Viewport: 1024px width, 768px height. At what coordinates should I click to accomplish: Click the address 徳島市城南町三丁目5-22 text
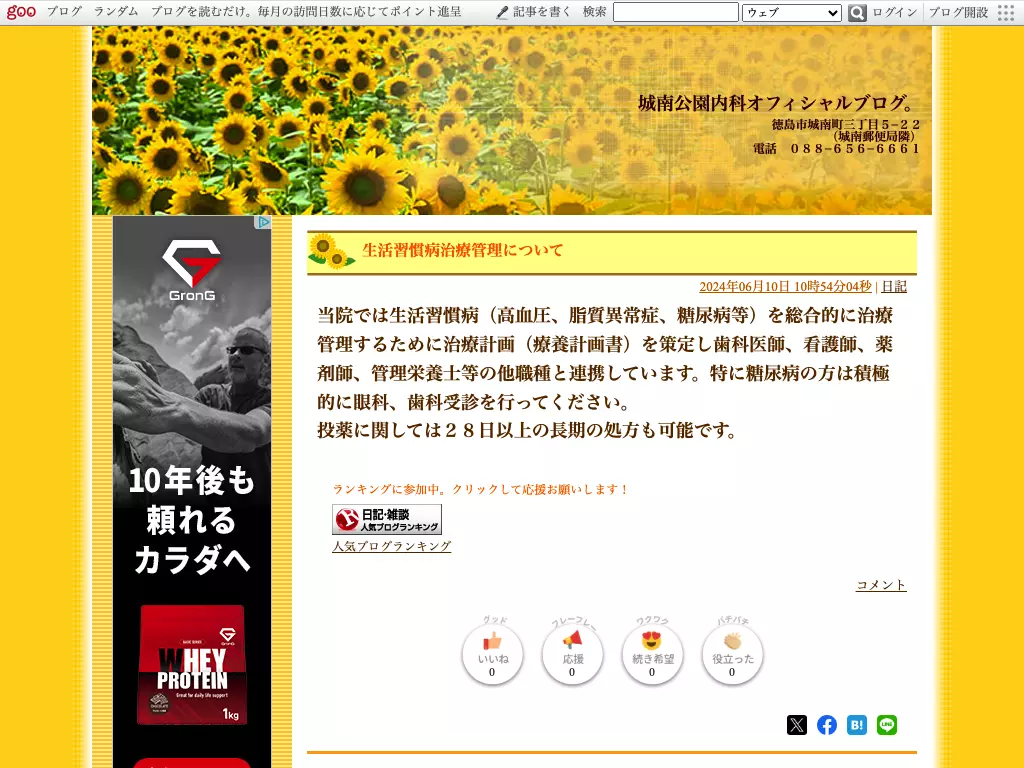point(846,124)
